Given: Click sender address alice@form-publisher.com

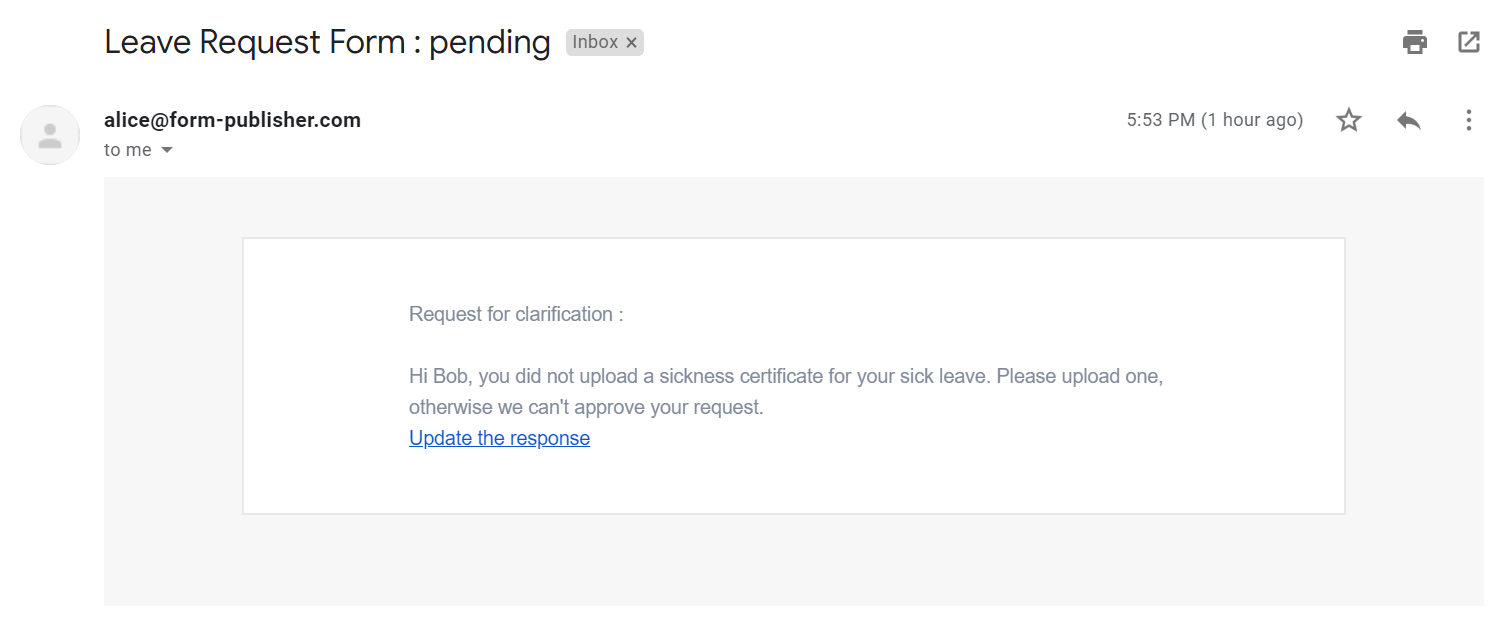Looking at the screenshot, I should point(232,120).
